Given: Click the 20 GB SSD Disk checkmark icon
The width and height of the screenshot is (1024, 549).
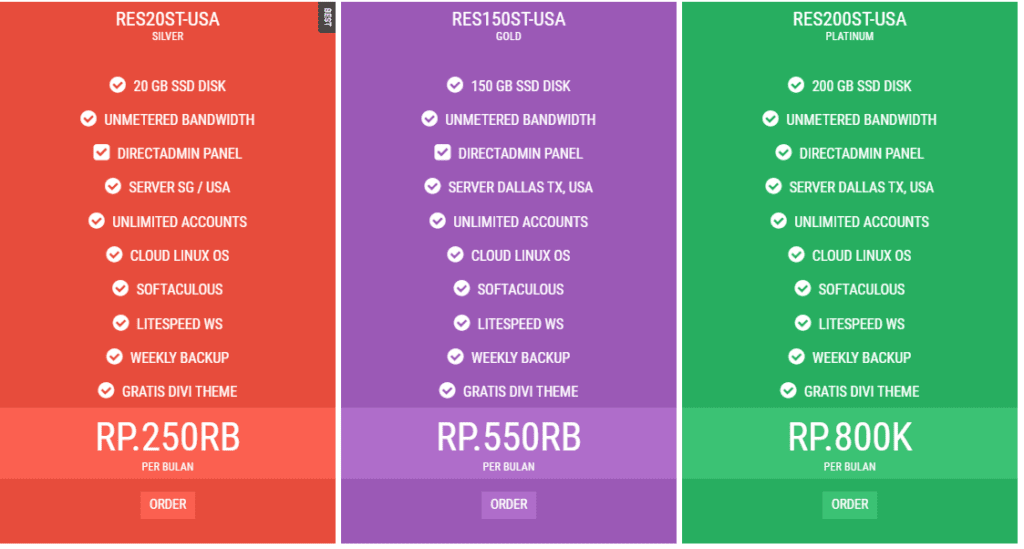Looking at the screenshot, I should [x=118, y=85].
